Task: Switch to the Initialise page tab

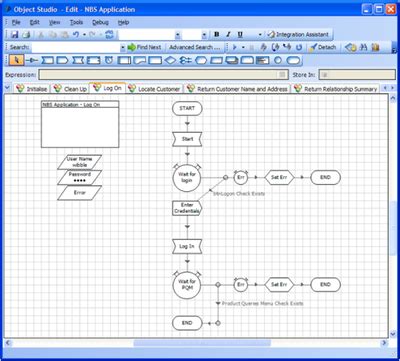Action: (x=32, y=89)
